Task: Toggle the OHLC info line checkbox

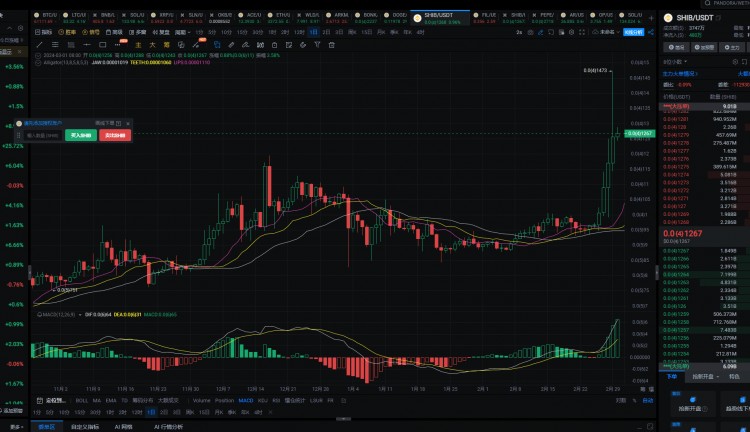Action: pyautogui.click(x=38, y=55)
